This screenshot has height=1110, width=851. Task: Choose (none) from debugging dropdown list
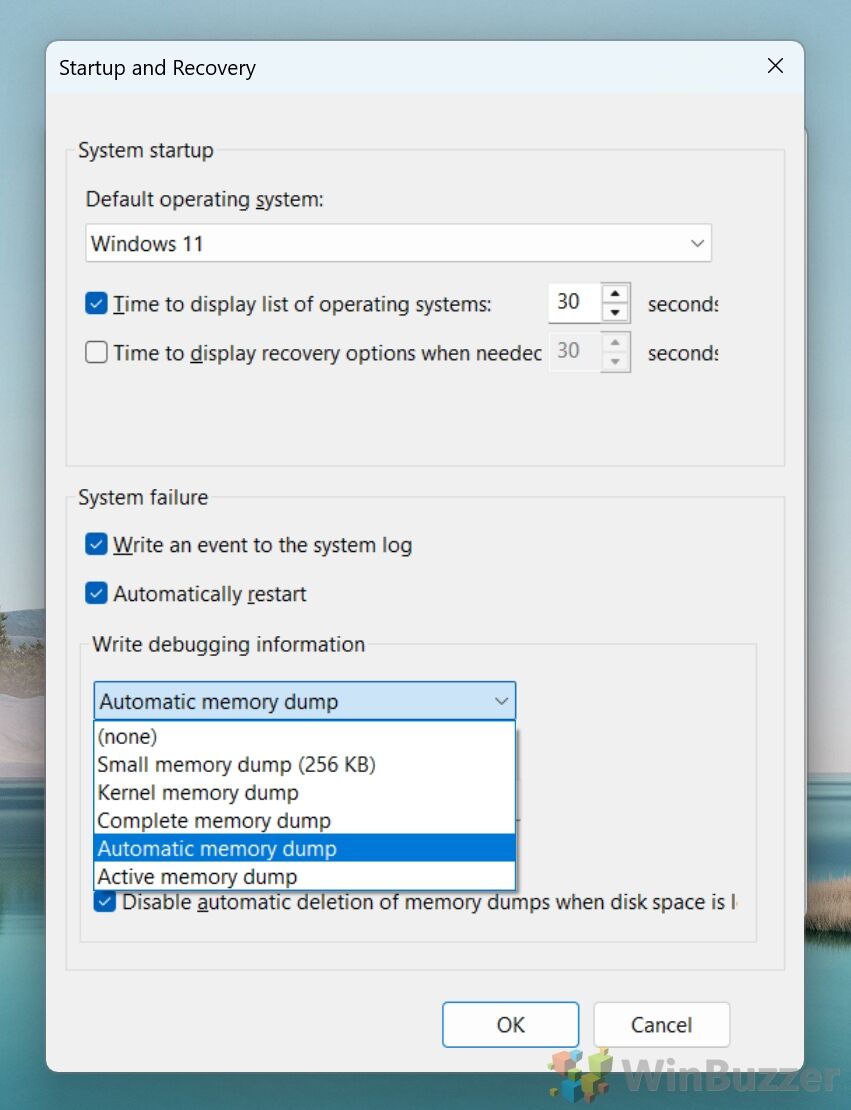(x=304, y=736)
